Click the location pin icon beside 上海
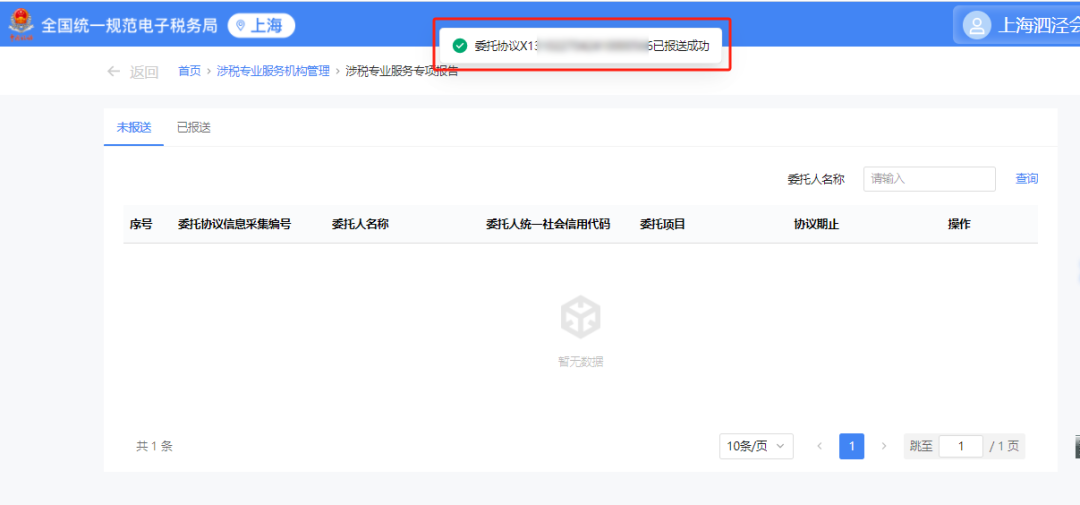Viewport: 1080px width, 505px height. coord(240,26)
